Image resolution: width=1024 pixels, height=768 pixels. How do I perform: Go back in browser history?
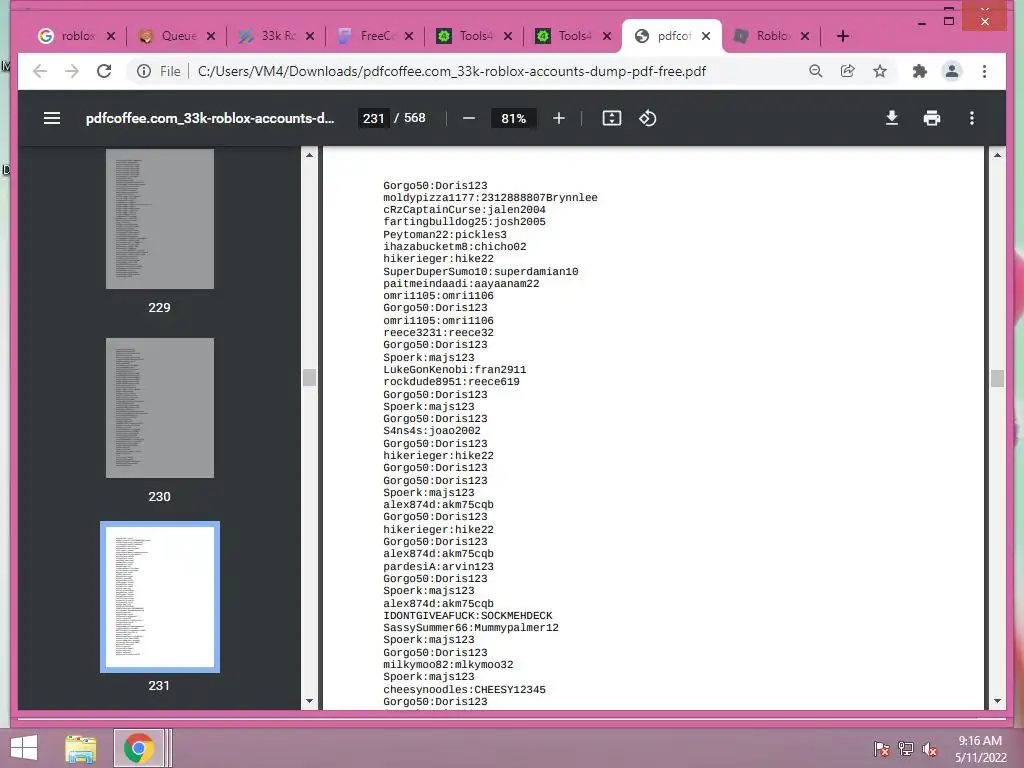(40, 71)
